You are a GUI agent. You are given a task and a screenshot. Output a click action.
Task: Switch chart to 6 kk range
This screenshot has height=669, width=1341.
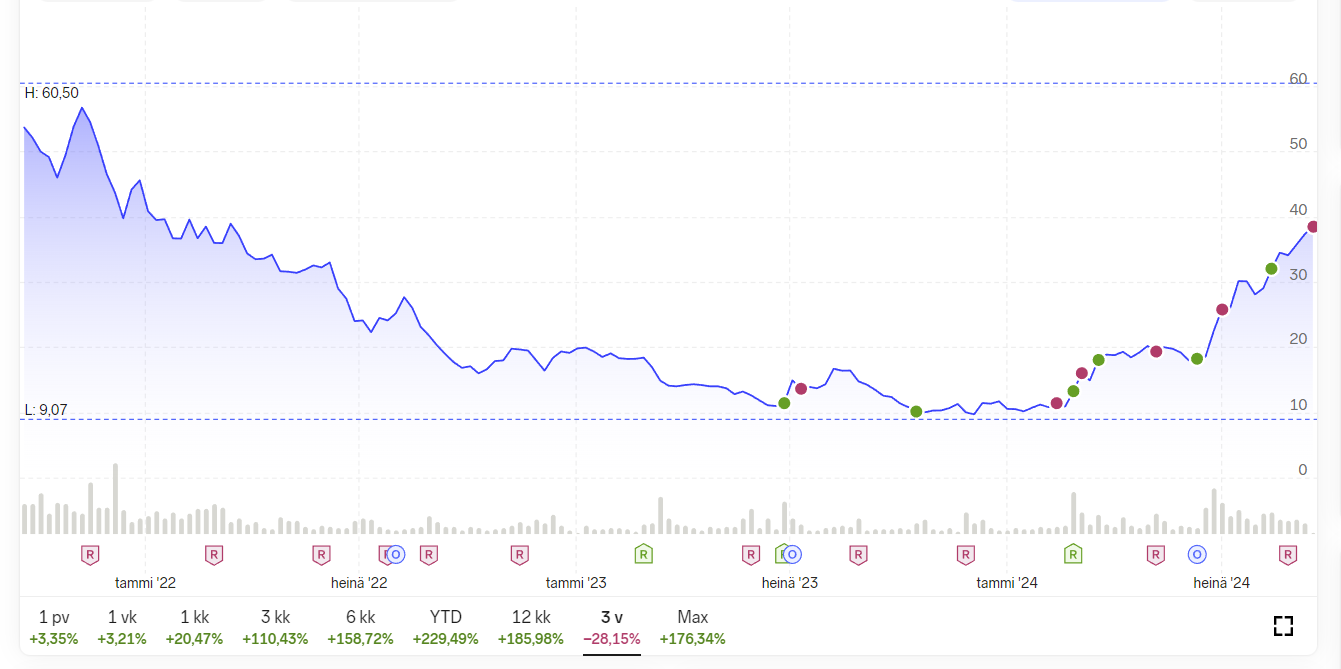360,627
